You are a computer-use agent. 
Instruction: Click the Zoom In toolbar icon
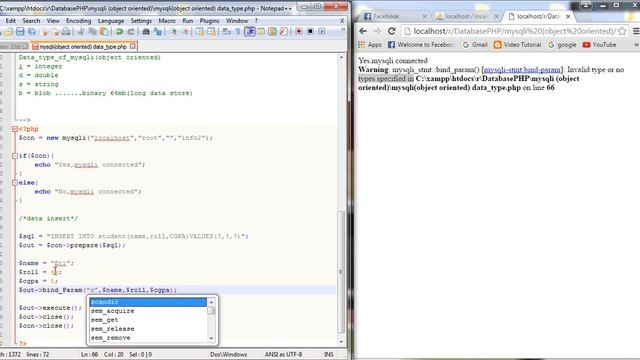pyautogui.click(x=173, y=31)
